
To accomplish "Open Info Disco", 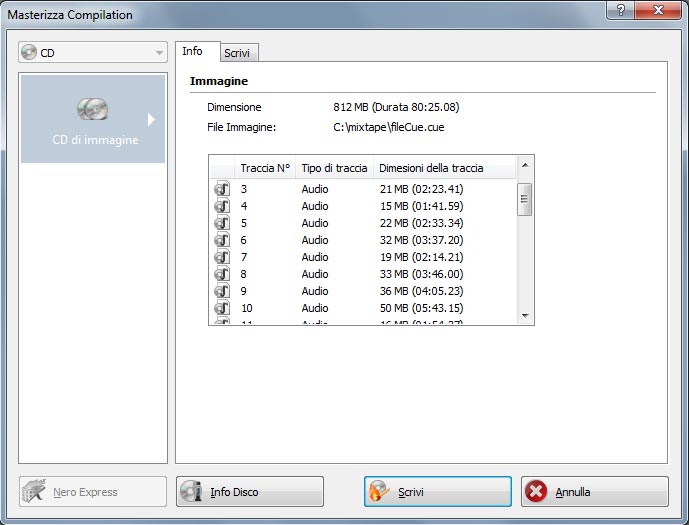I will 250,491.
